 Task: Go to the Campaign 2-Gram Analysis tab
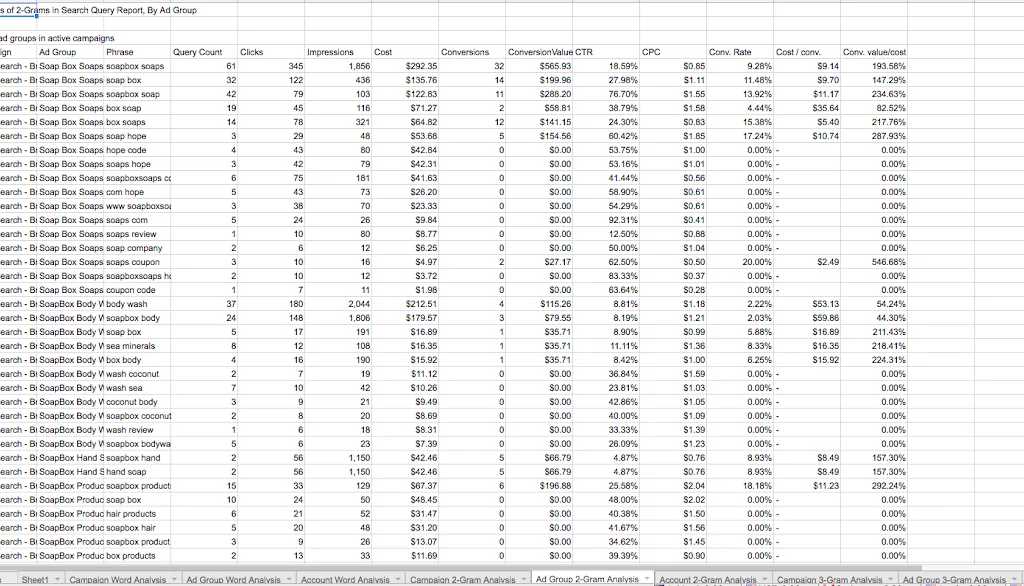click(x=462, y=579)
